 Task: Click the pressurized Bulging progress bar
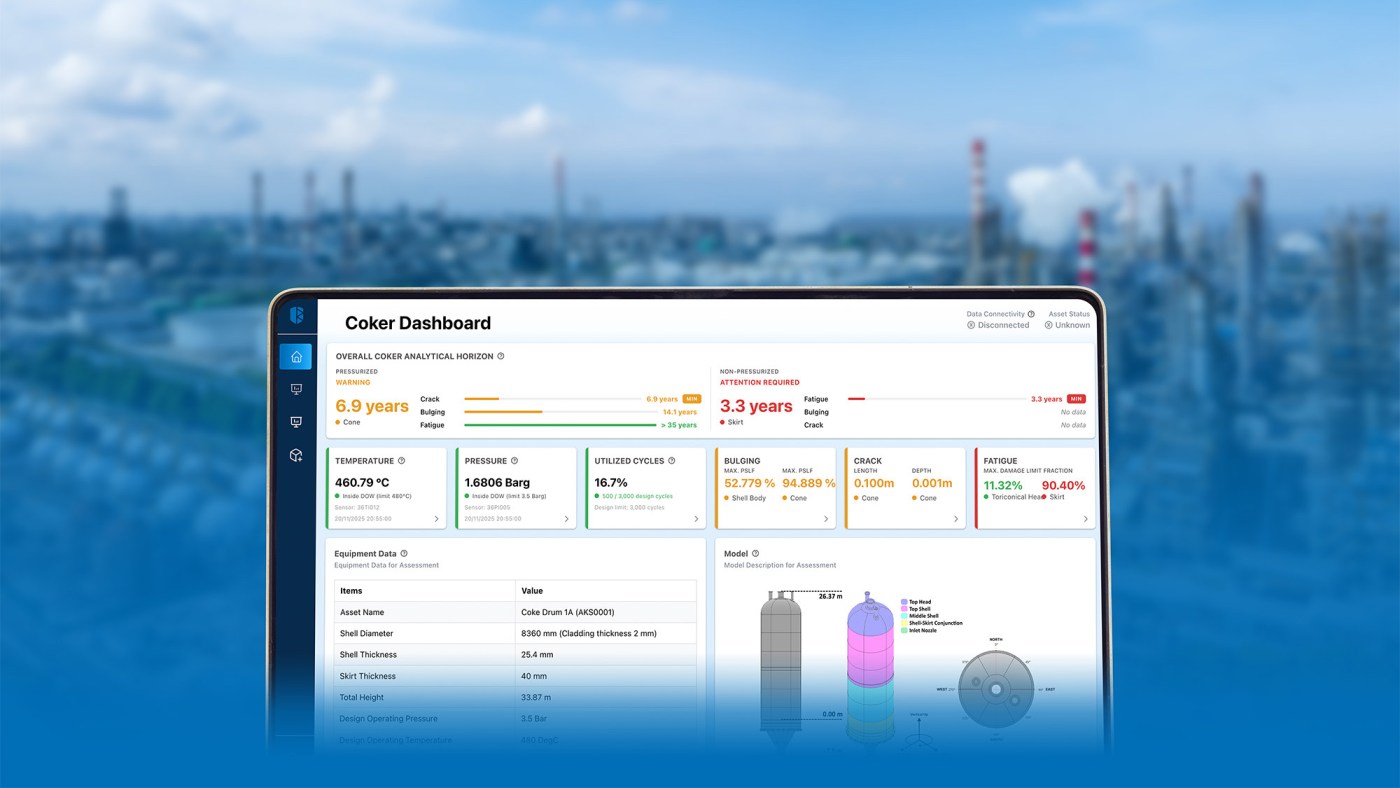click(560, 412)
